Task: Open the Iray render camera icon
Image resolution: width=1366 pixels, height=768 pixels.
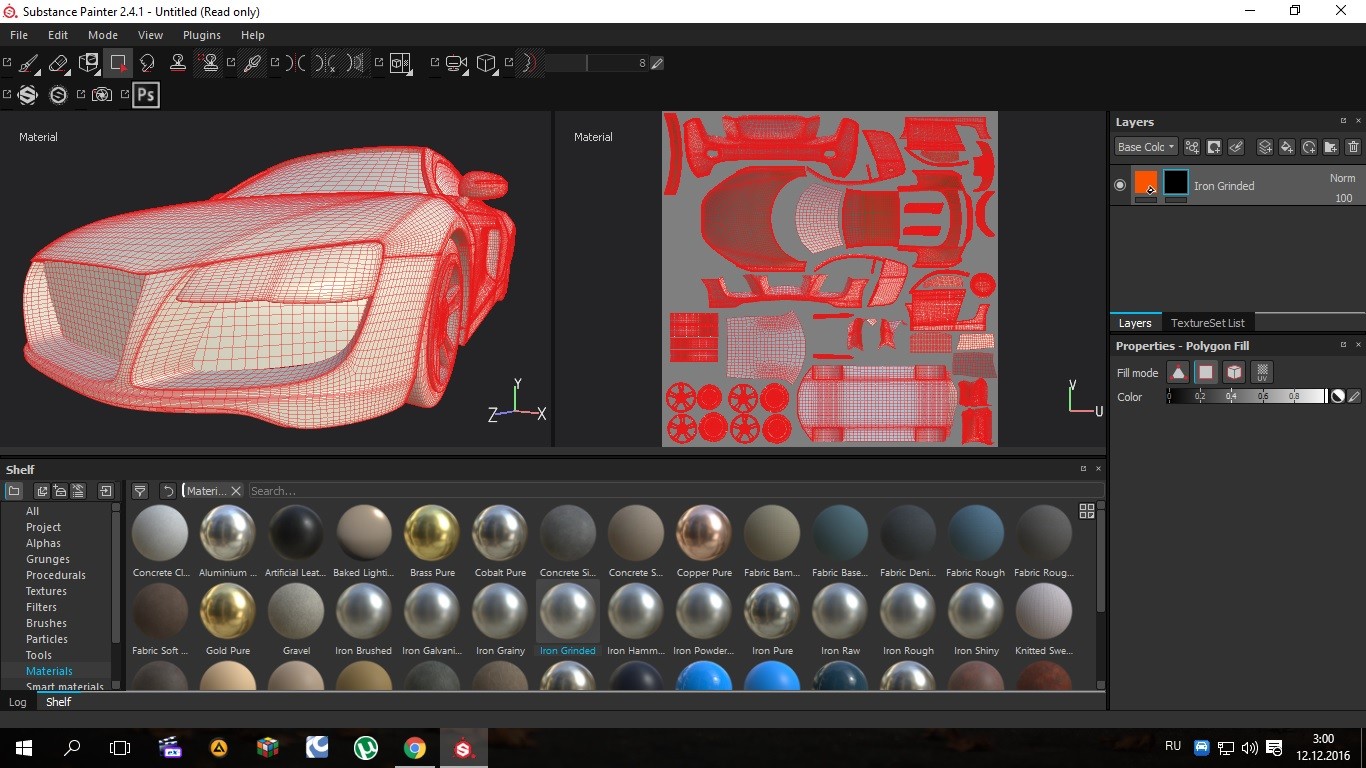Action: 102,95
